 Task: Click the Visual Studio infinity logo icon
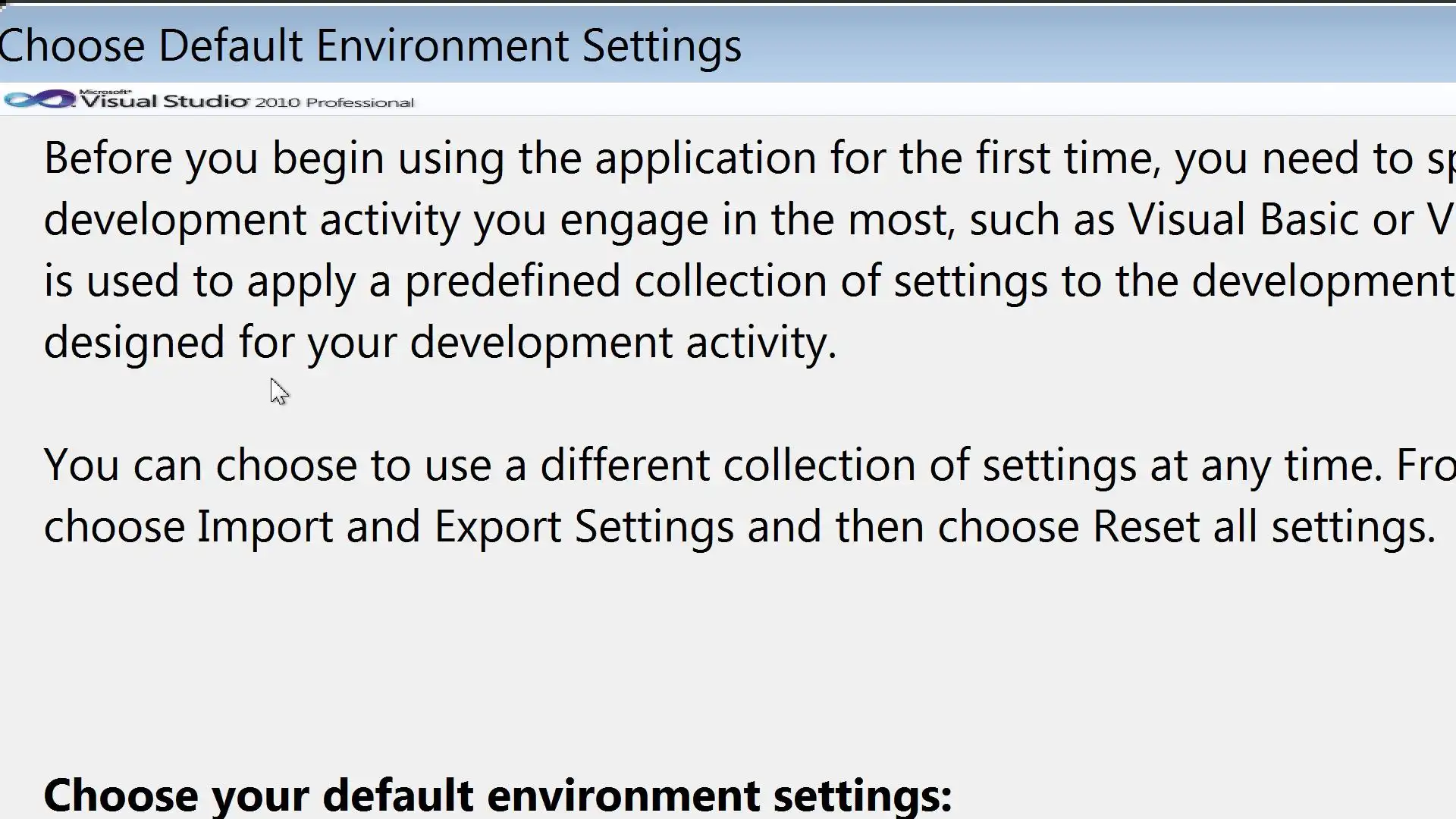pos(39,99)
